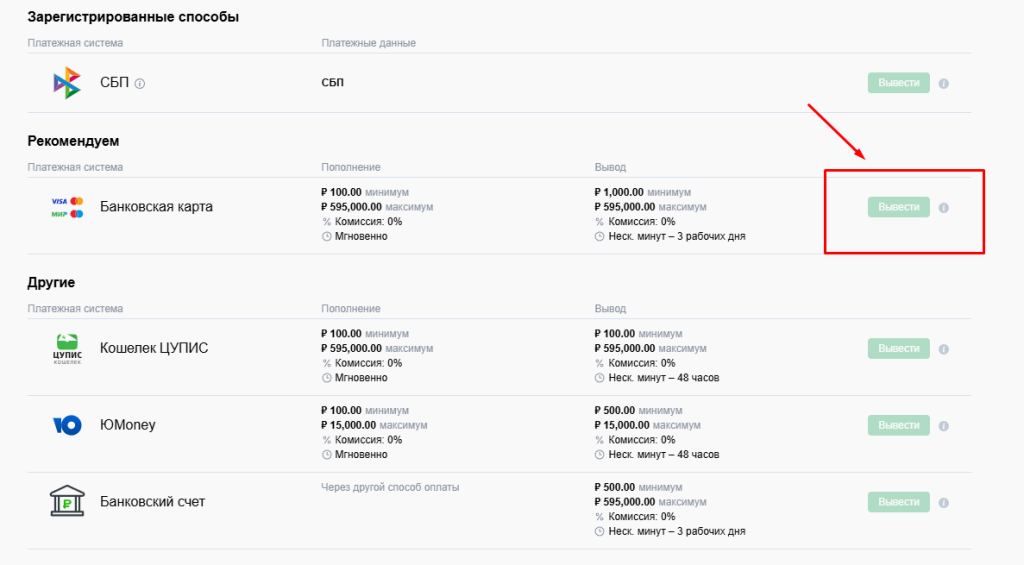
Task: Click info icon beside СБП Вывести button
Action: [x=944, y=84]
